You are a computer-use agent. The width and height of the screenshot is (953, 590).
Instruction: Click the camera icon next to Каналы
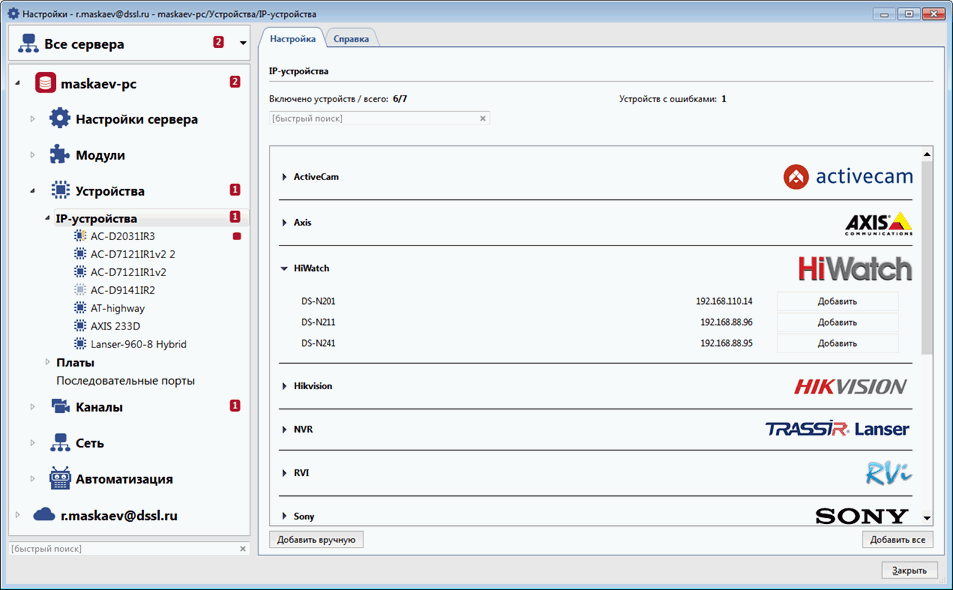point(60,407)
